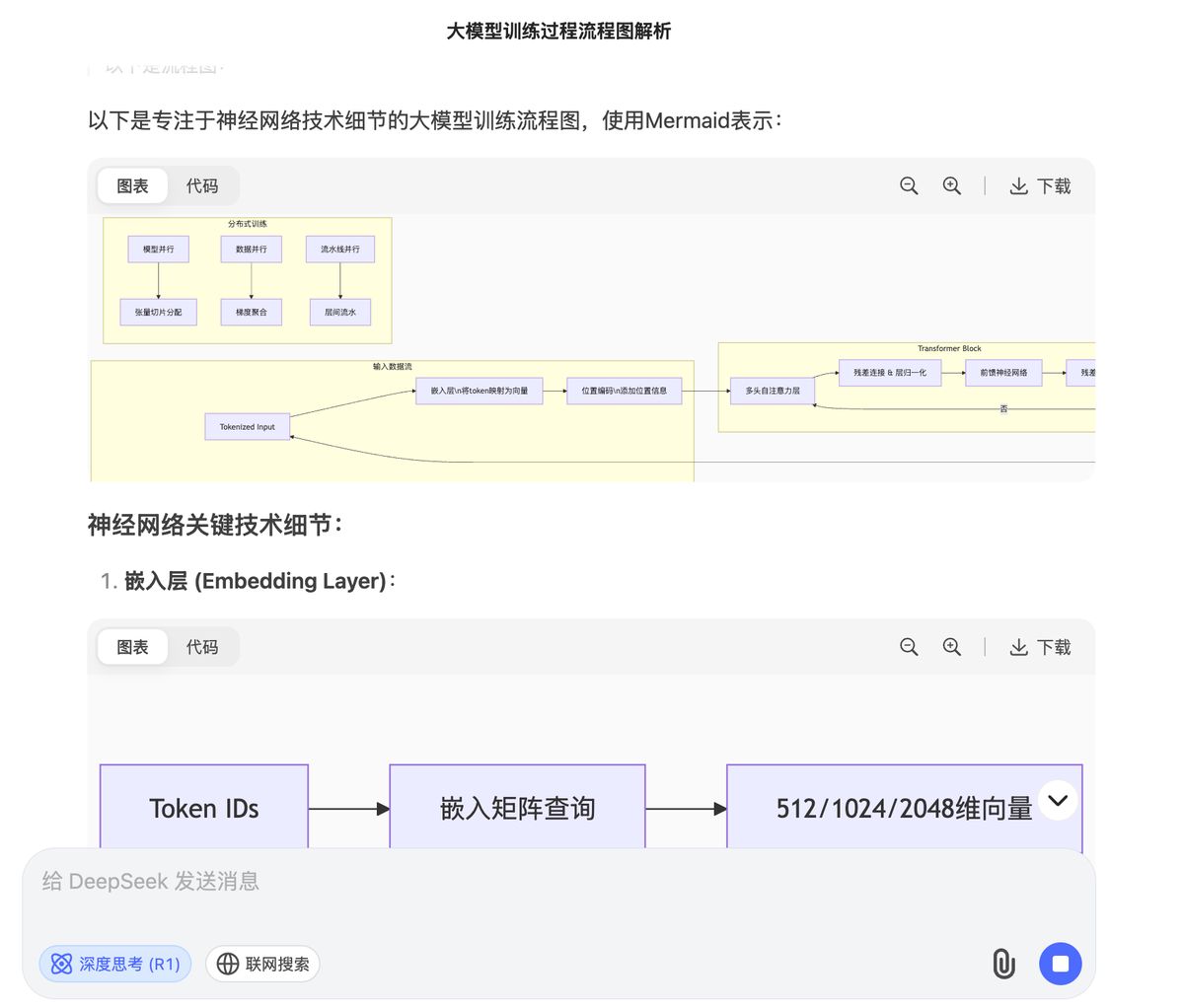Zoom in on the first Mermaid flowchart

click(951, 185)
